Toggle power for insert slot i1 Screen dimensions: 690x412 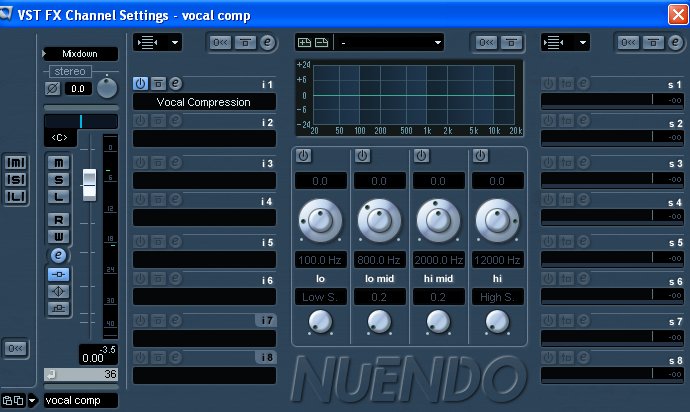point(140,83)
